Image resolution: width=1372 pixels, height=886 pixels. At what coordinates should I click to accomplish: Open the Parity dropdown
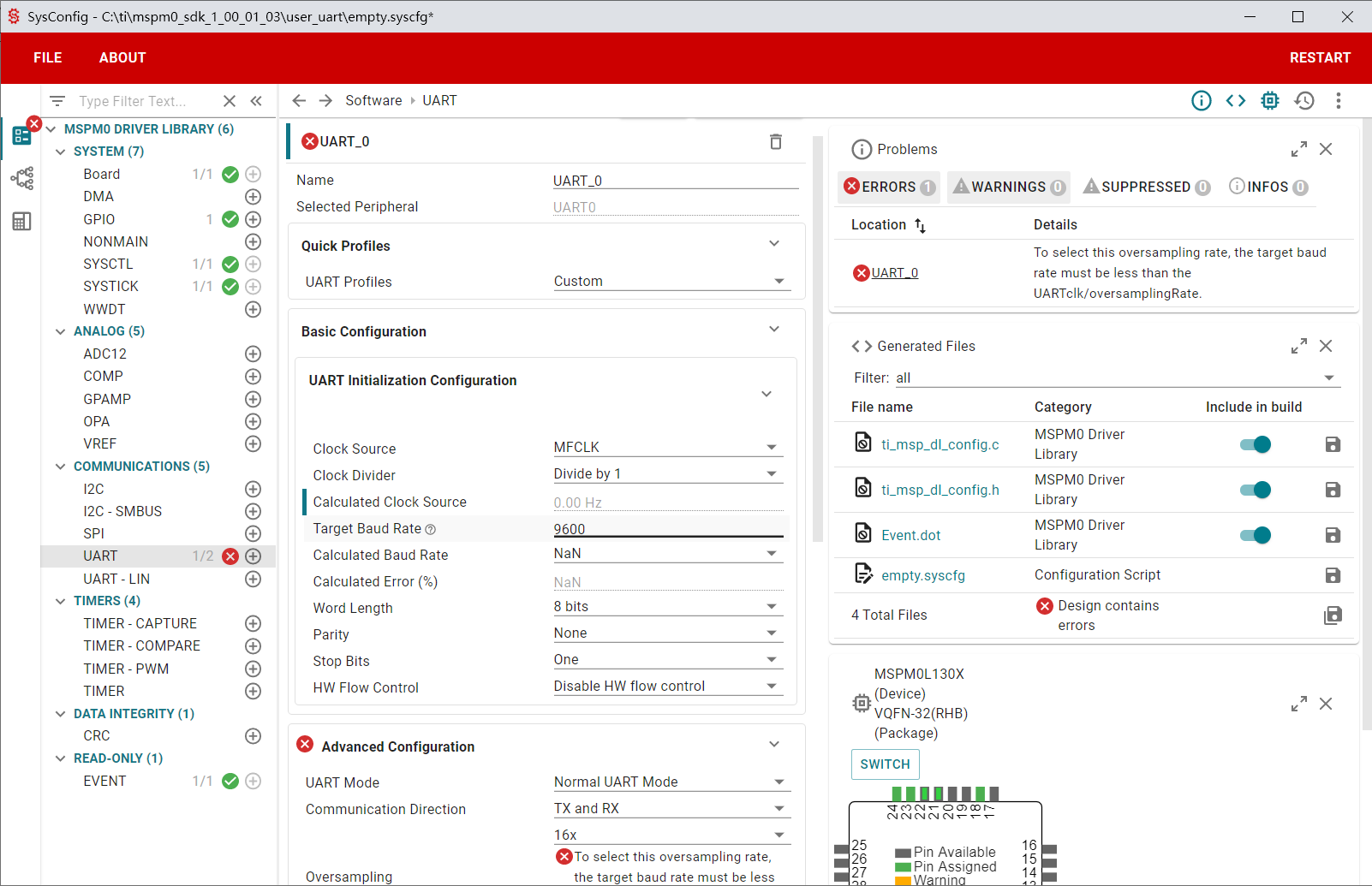[x=668, y=633]
